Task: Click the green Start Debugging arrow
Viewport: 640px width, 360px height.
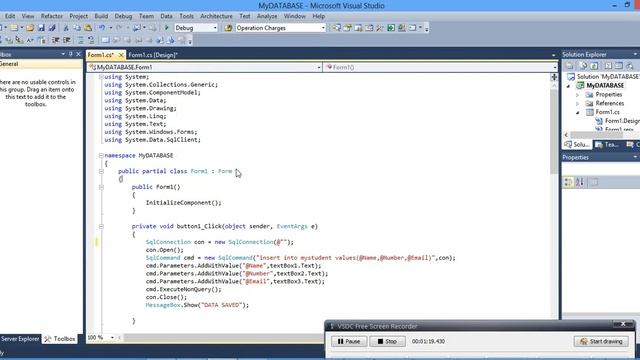Action: click(166, 28)
